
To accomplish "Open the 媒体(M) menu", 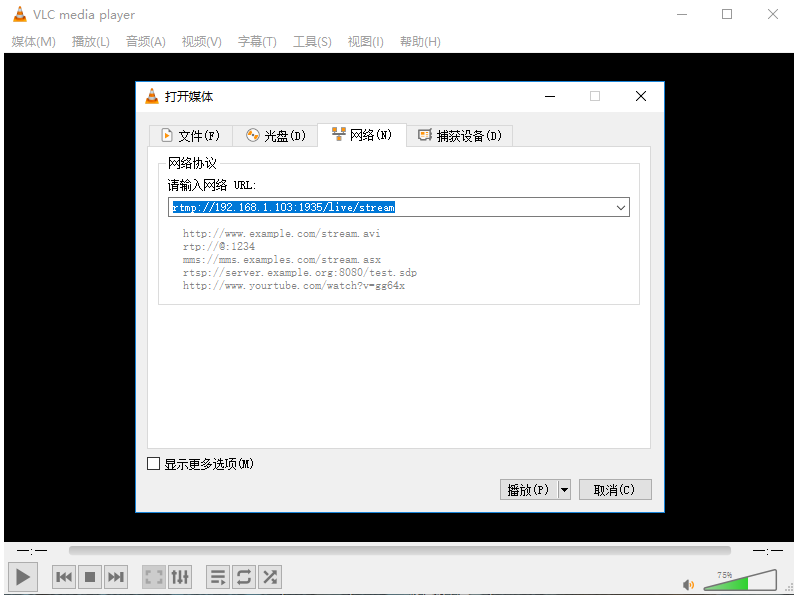I will point(33,42).
